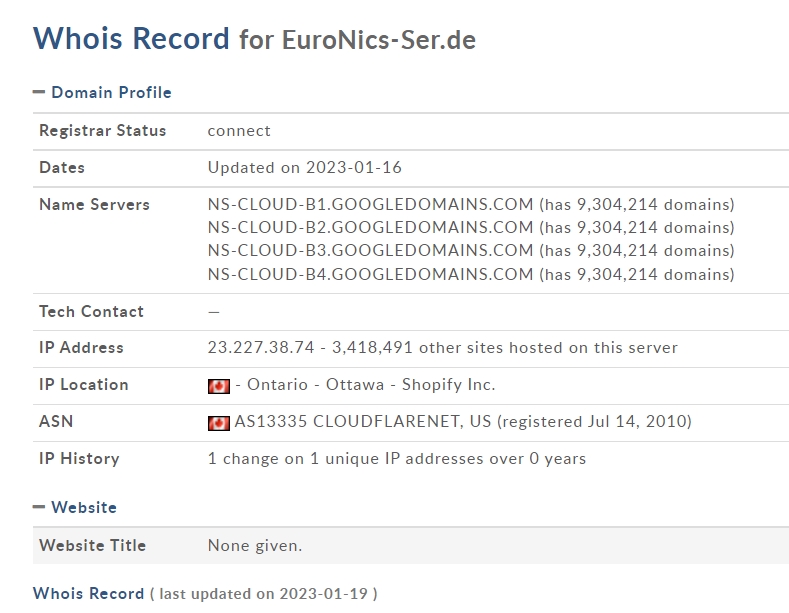
Task: Click the Website Title row label
Action: (x=93, y=546)
